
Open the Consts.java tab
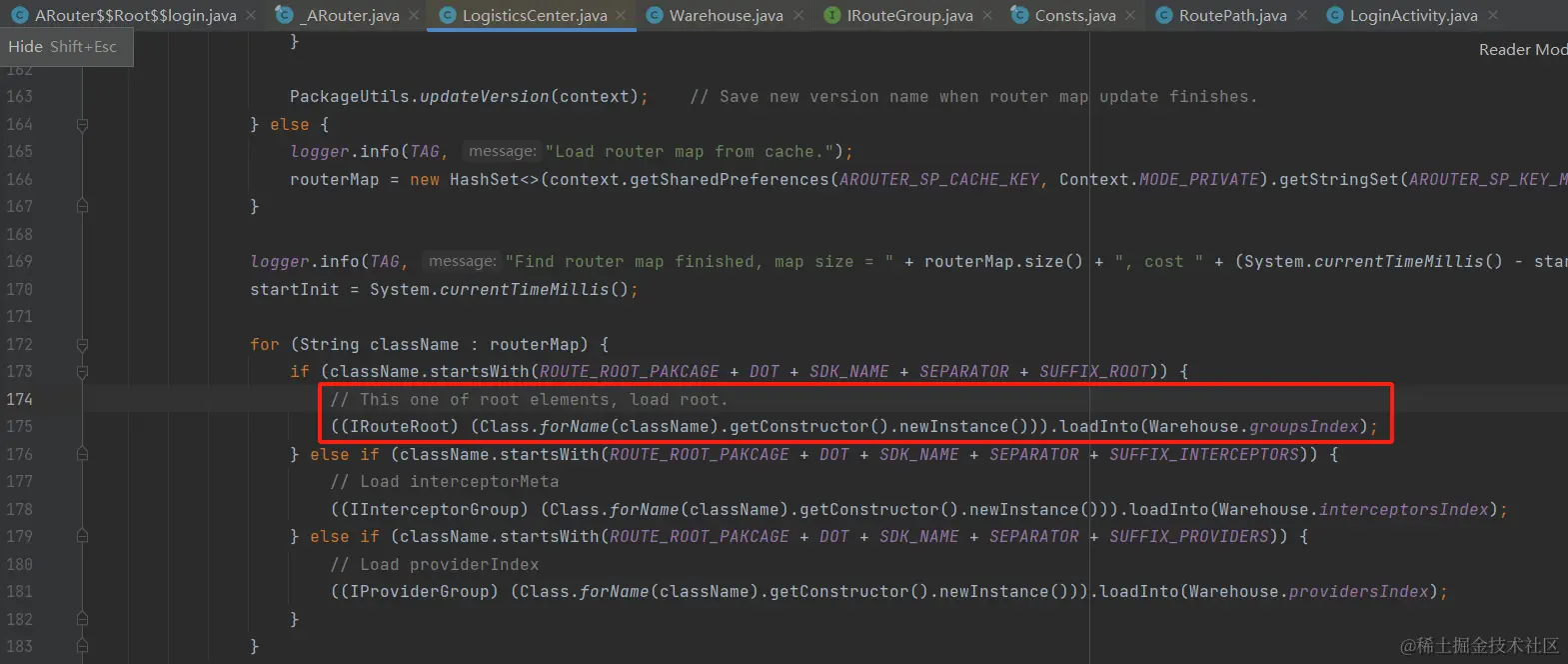[x=1075, y=15]
